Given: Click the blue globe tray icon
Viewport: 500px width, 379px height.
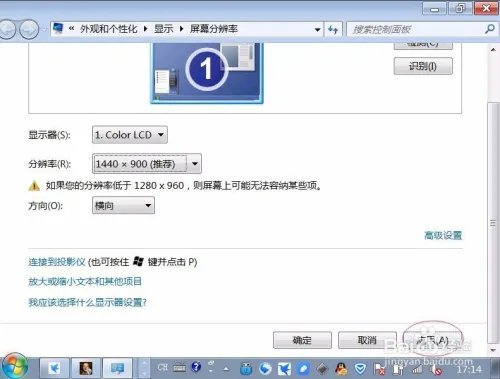Looking at the screenshot, I should point(265,369).
